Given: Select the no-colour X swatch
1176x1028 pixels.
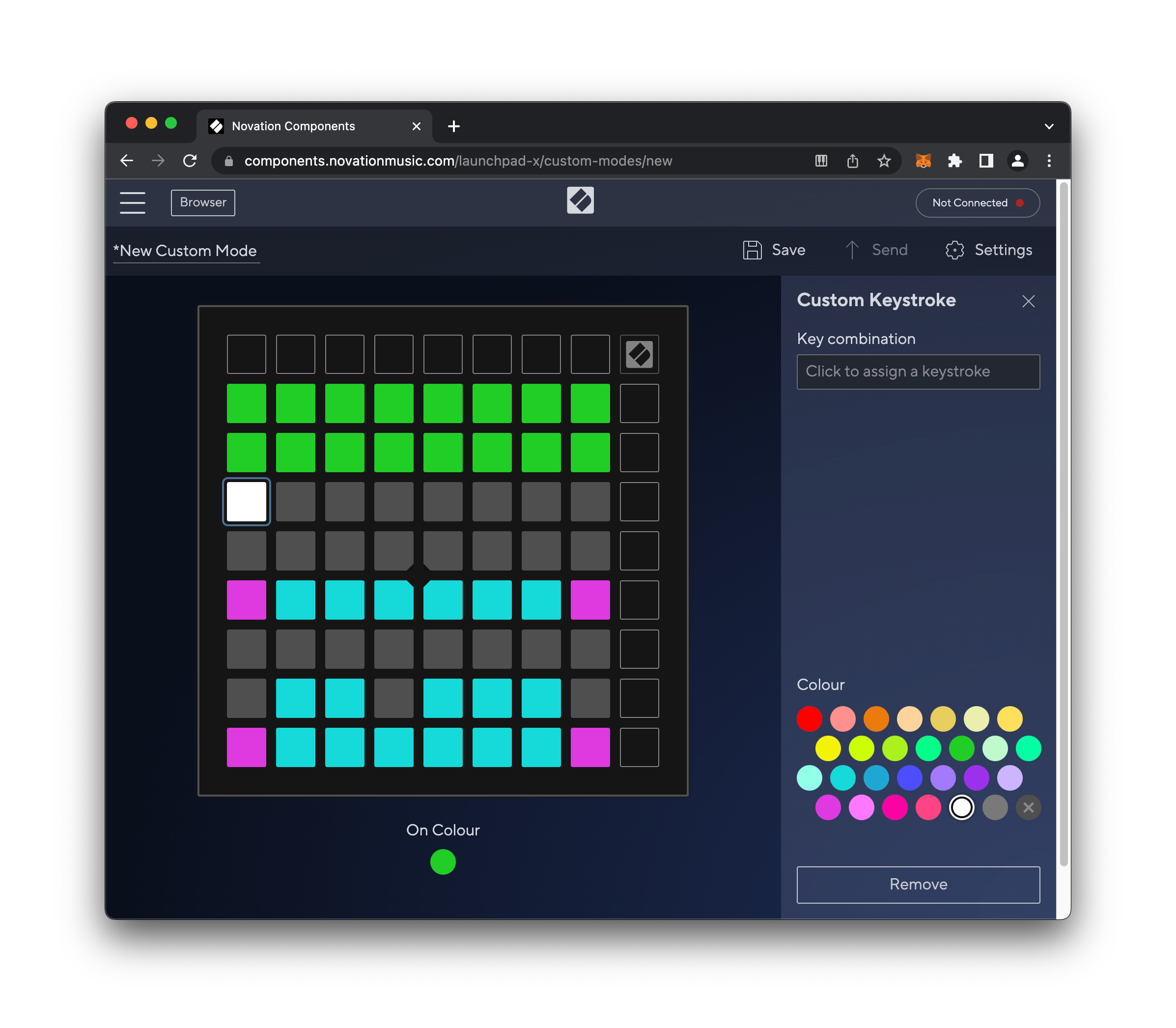Looking at the screenshot, I should click(1028, 808).
